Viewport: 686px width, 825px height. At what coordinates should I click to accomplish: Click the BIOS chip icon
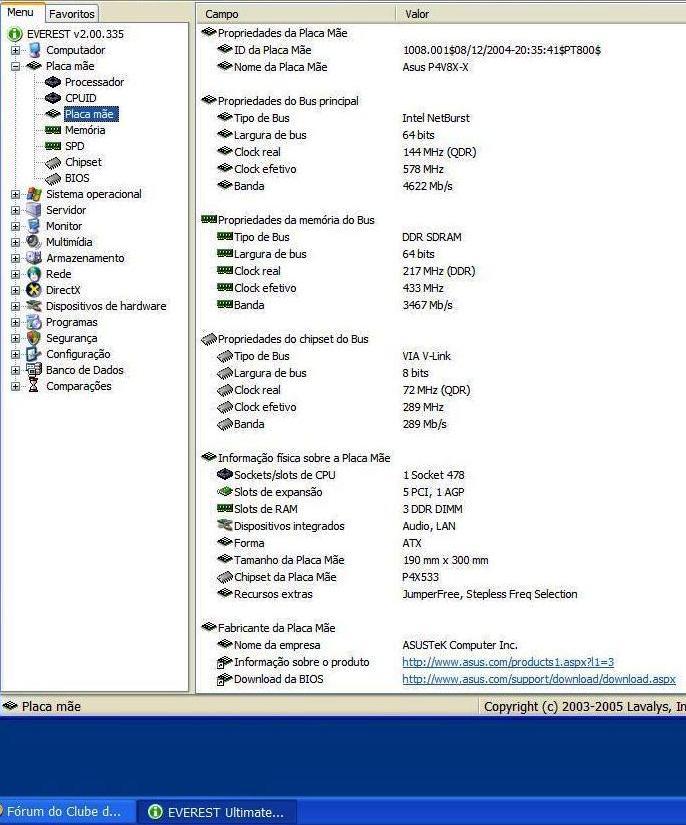coord(53,179)
